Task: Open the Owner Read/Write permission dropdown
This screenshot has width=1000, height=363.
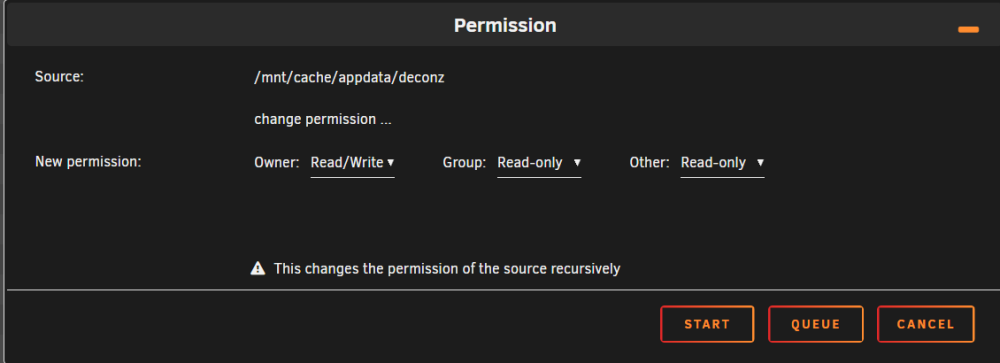Action: coord(352,163)
